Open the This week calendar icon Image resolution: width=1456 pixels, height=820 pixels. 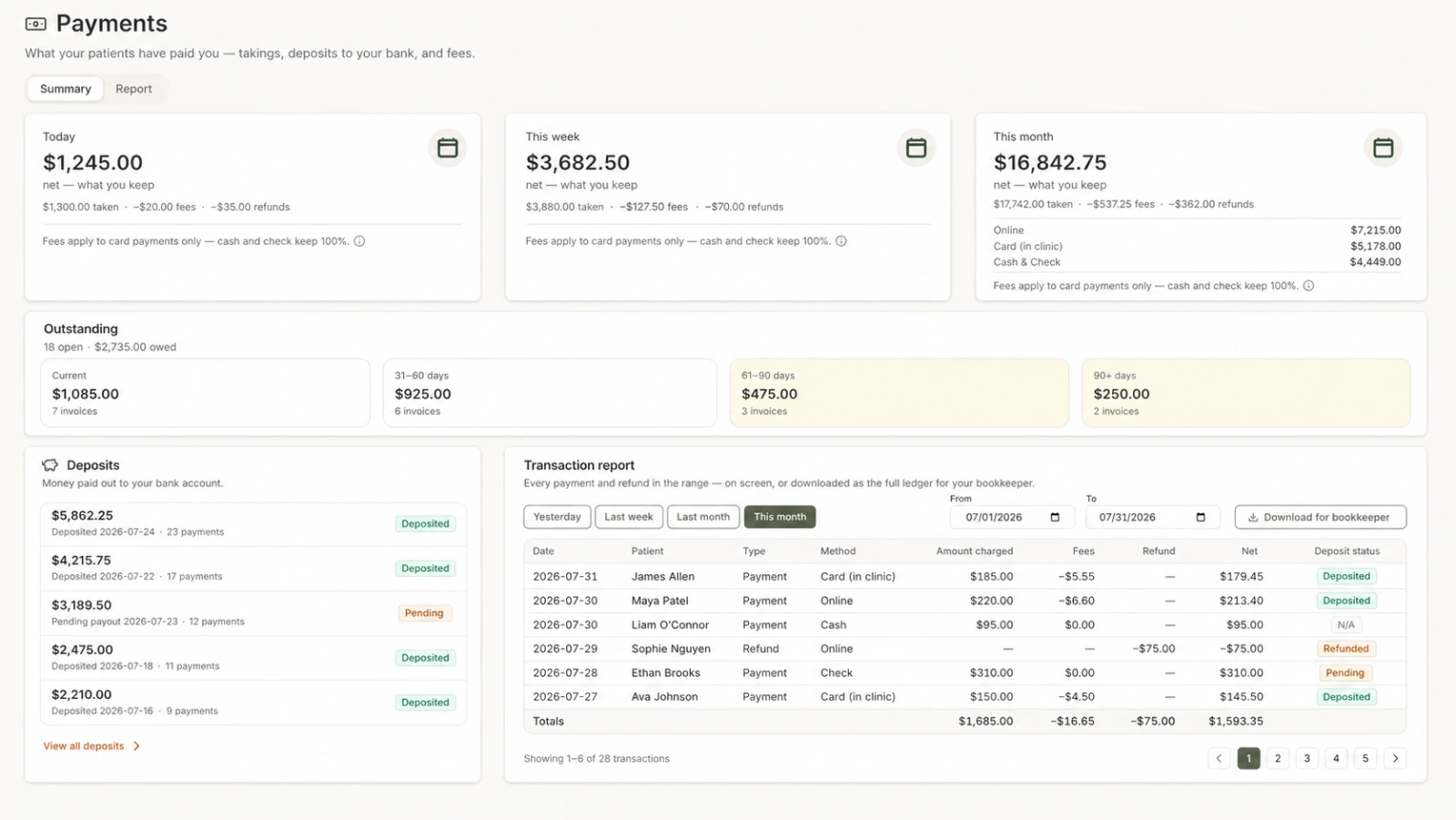(x=915, y=147)
